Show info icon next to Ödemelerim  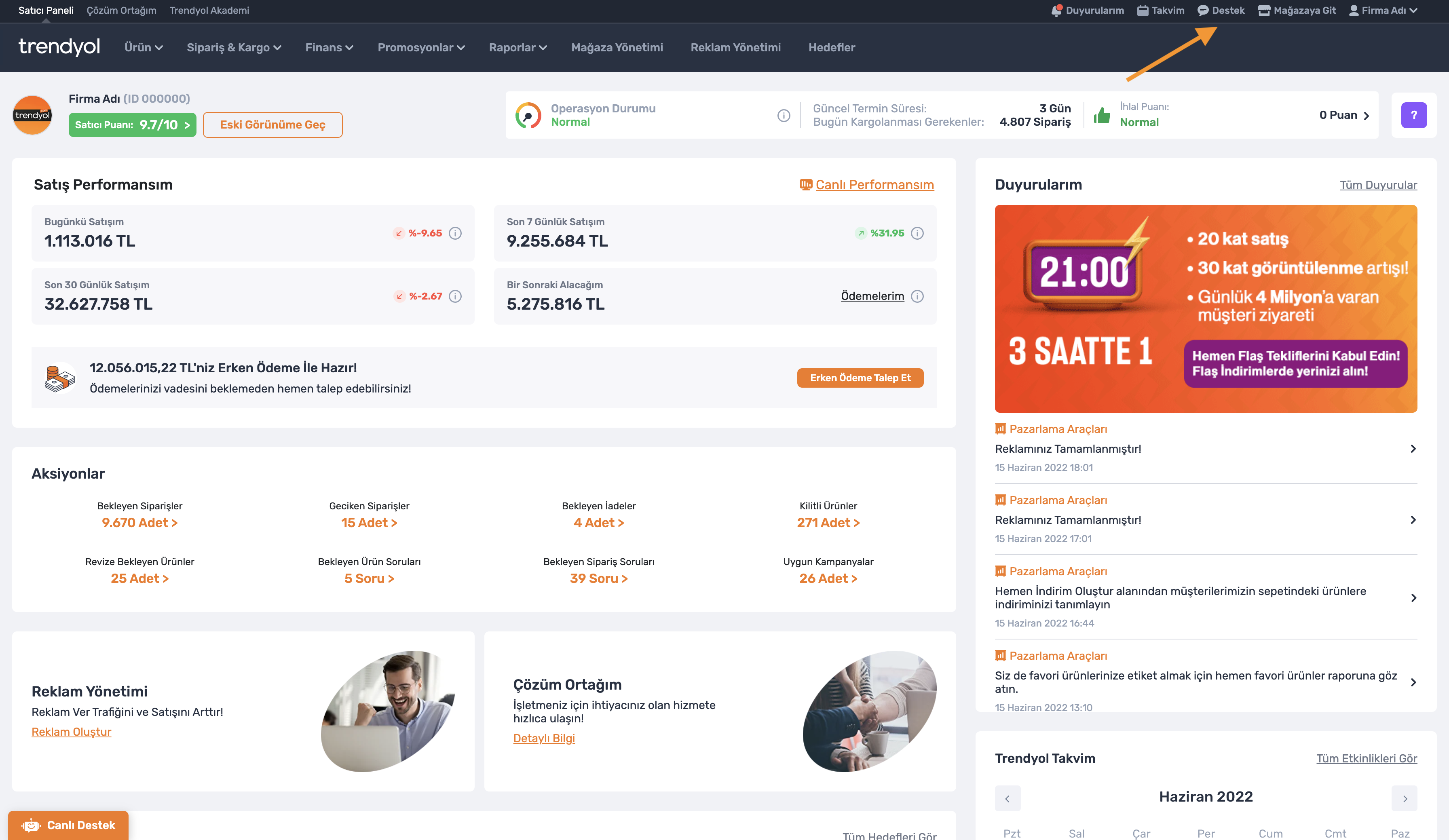(917, 296)
